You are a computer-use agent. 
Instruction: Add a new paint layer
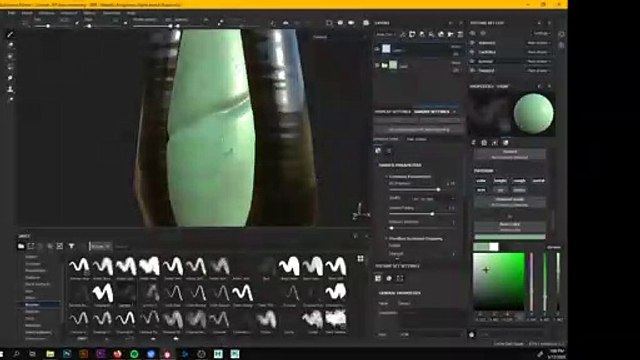point(422,35)
